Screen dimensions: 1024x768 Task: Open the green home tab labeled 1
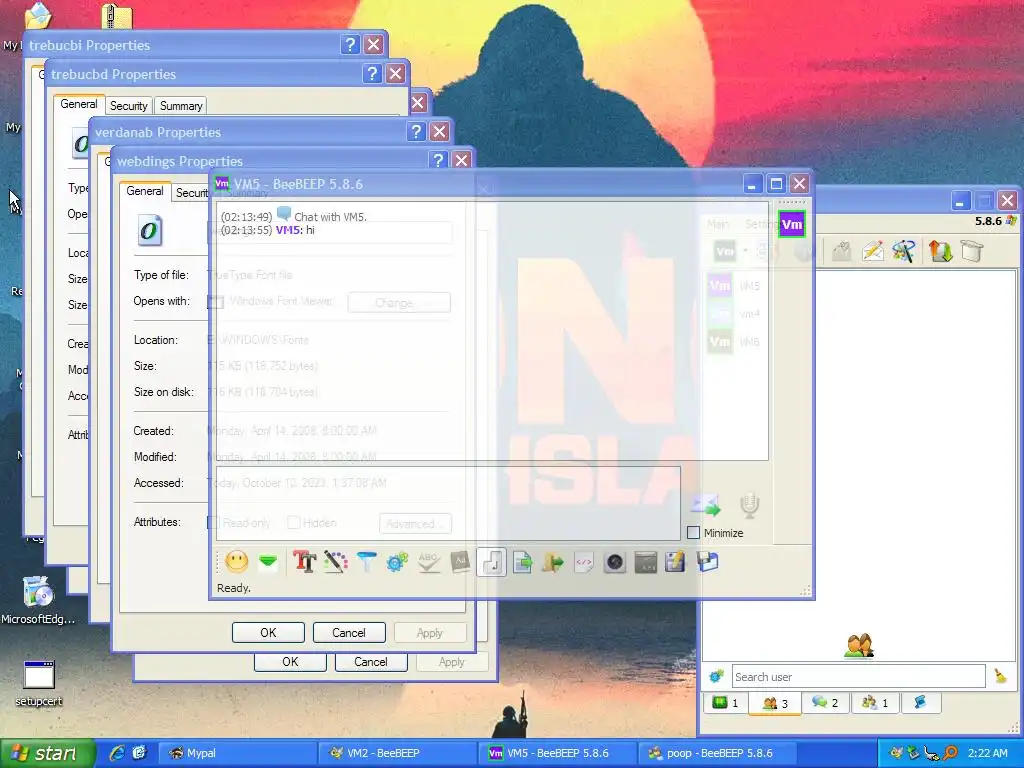726,703
